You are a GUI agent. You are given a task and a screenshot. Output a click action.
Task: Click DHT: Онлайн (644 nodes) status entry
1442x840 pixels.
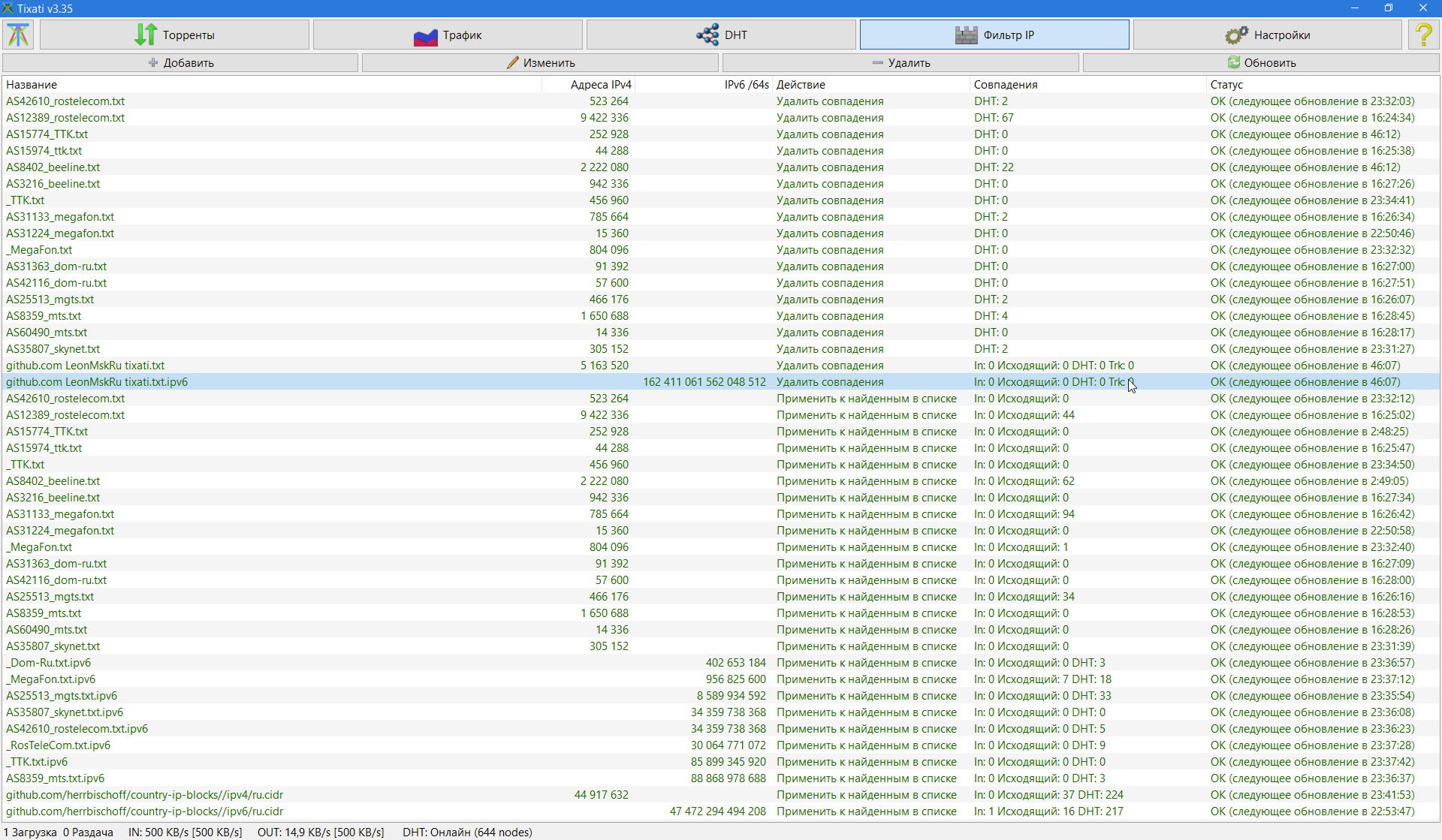coord(467,832)
